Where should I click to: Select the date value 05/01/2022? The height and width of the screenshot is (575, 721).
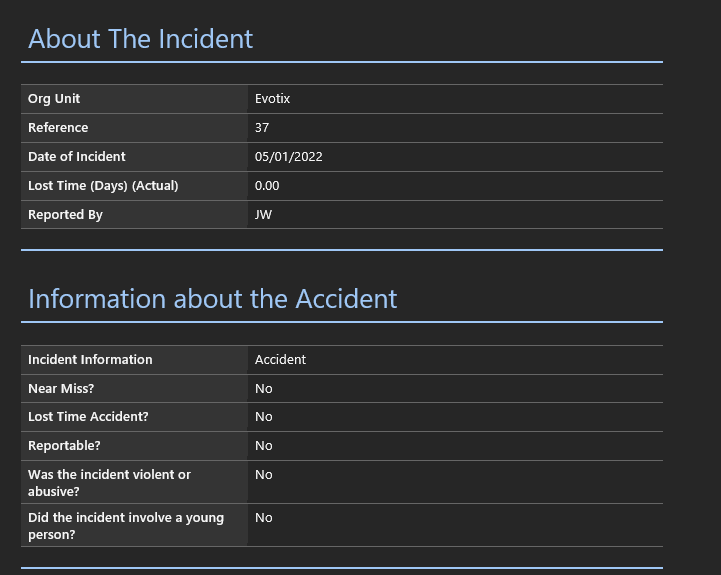[x=288, y=157]
